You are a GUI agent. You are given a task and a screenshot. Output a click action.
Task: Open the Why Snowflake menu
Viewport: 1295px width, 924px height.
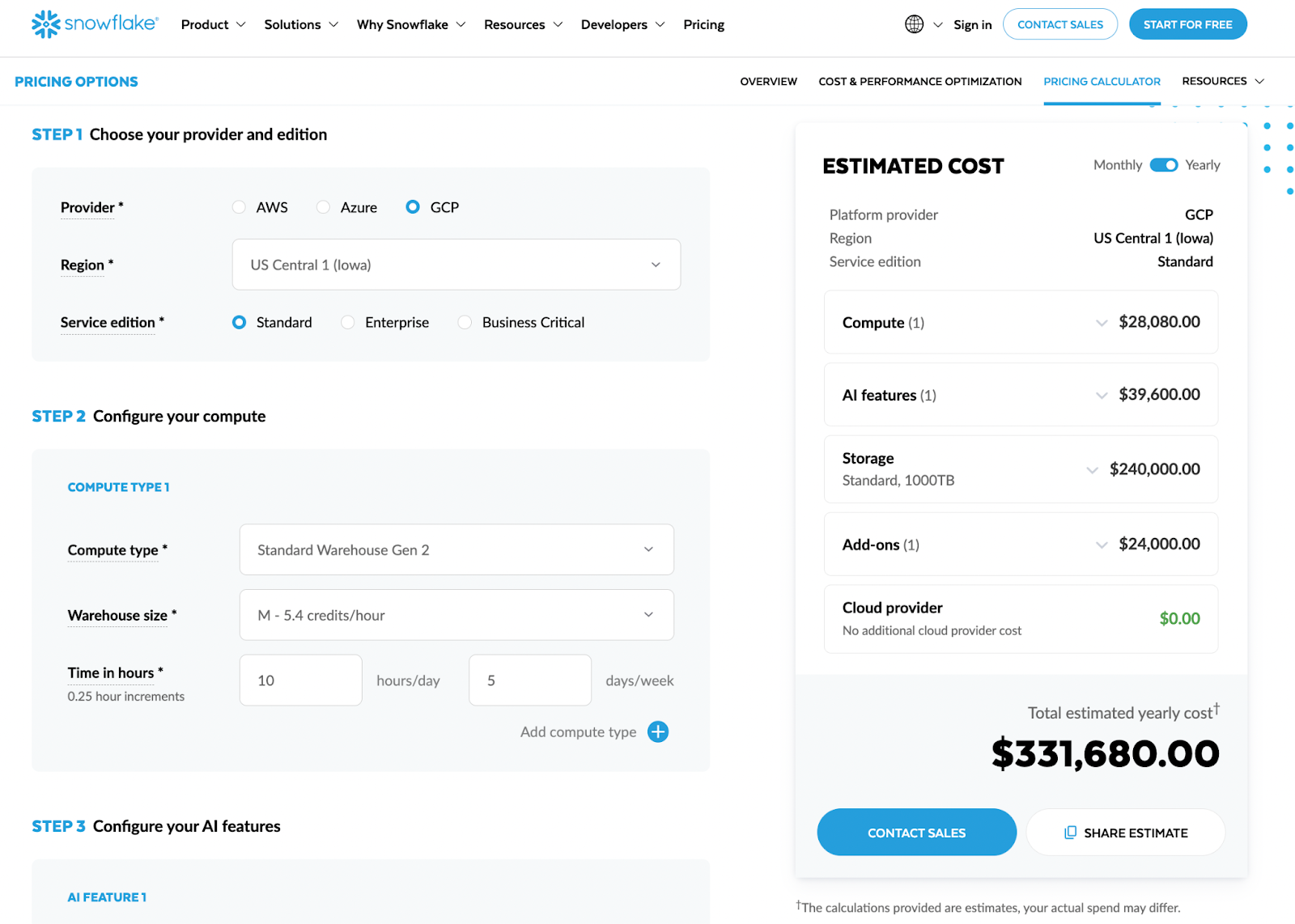click(411, 24)
